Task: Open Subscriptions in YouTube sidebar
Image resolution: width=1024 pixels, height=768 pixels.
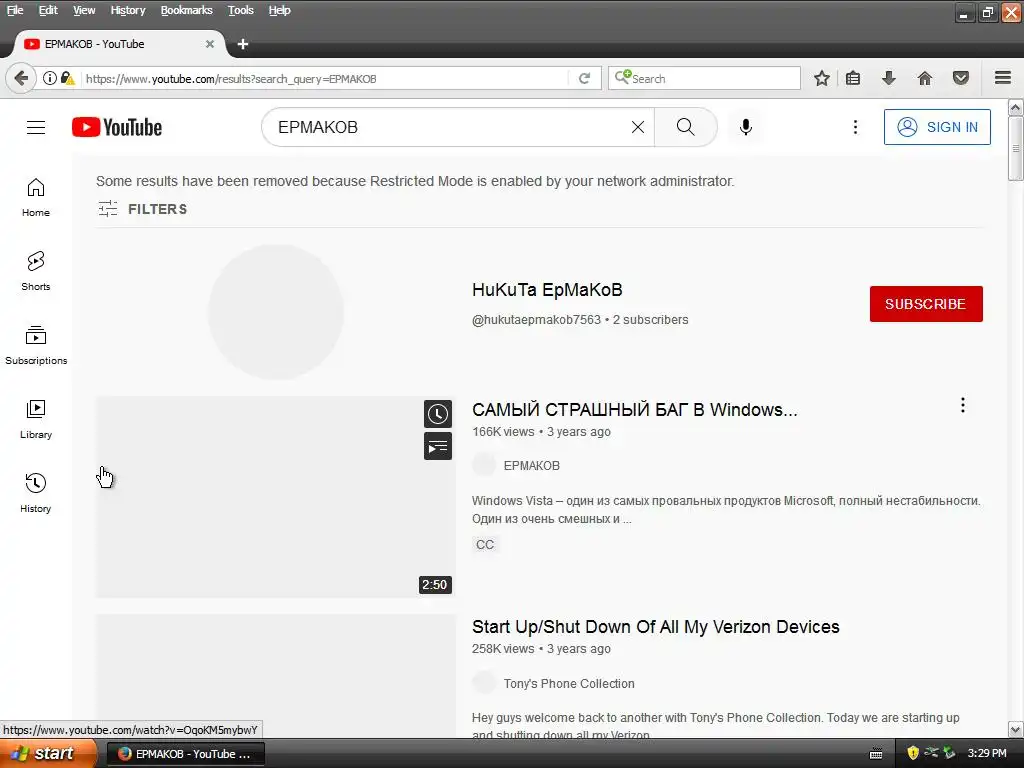Action: tap(36, 345)
